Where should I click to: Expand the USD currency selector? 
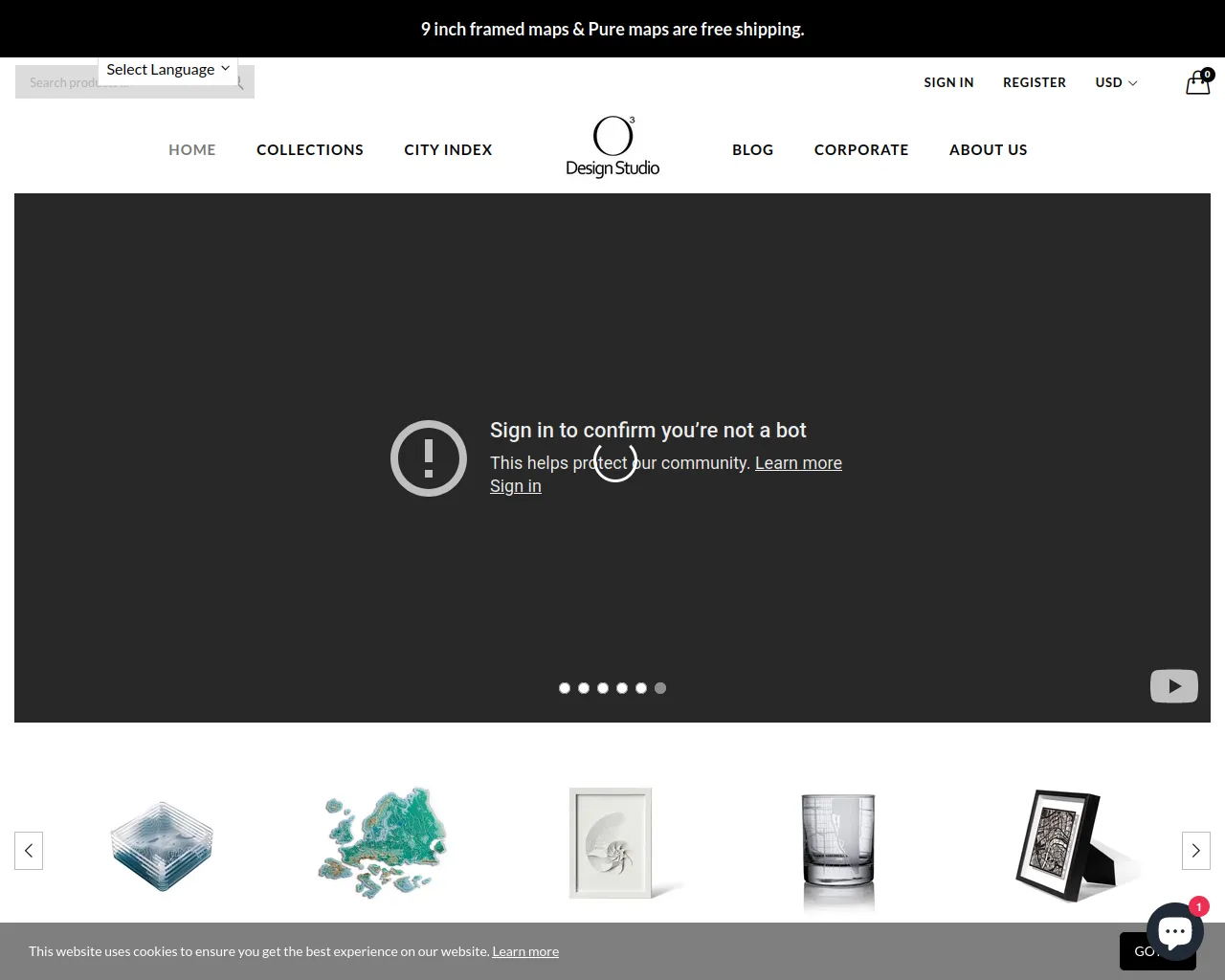1116,82
